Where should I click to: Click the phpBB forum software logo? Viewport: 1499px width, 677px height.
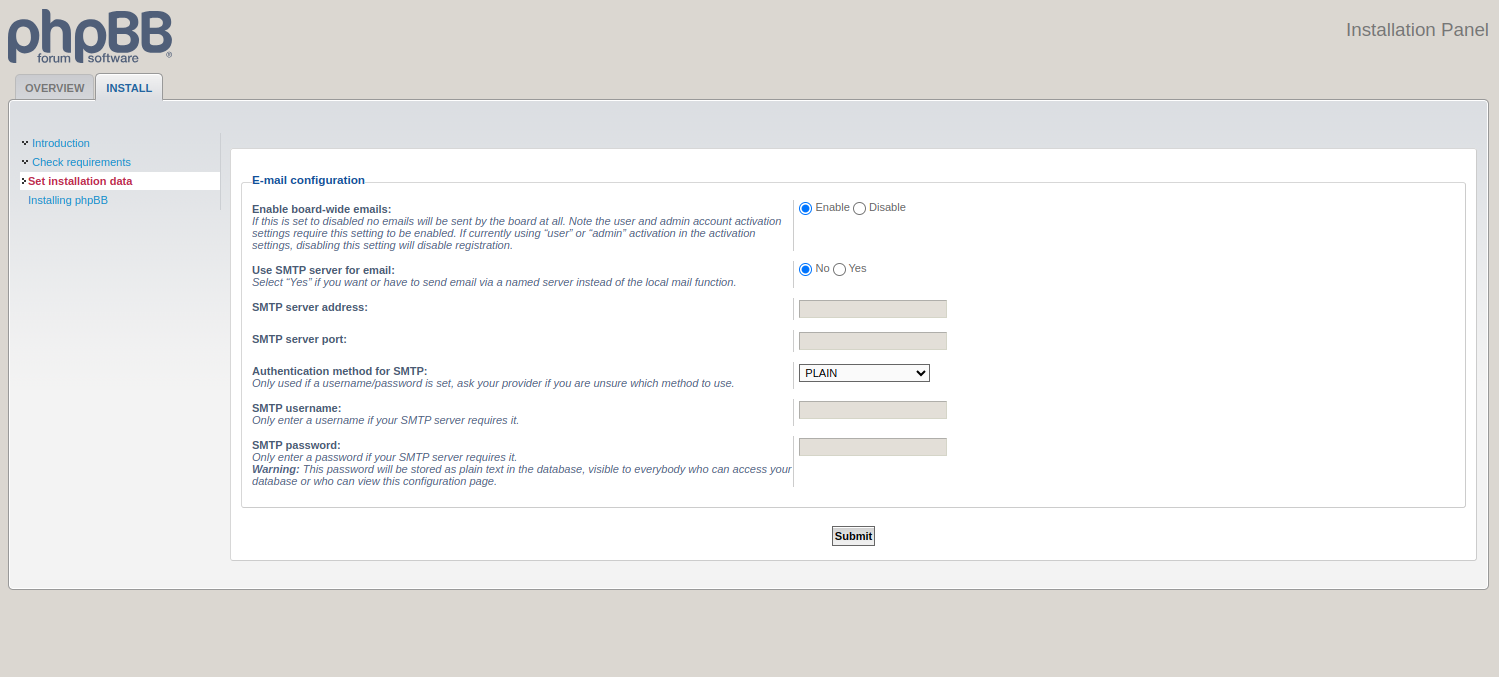click(90, 37)
